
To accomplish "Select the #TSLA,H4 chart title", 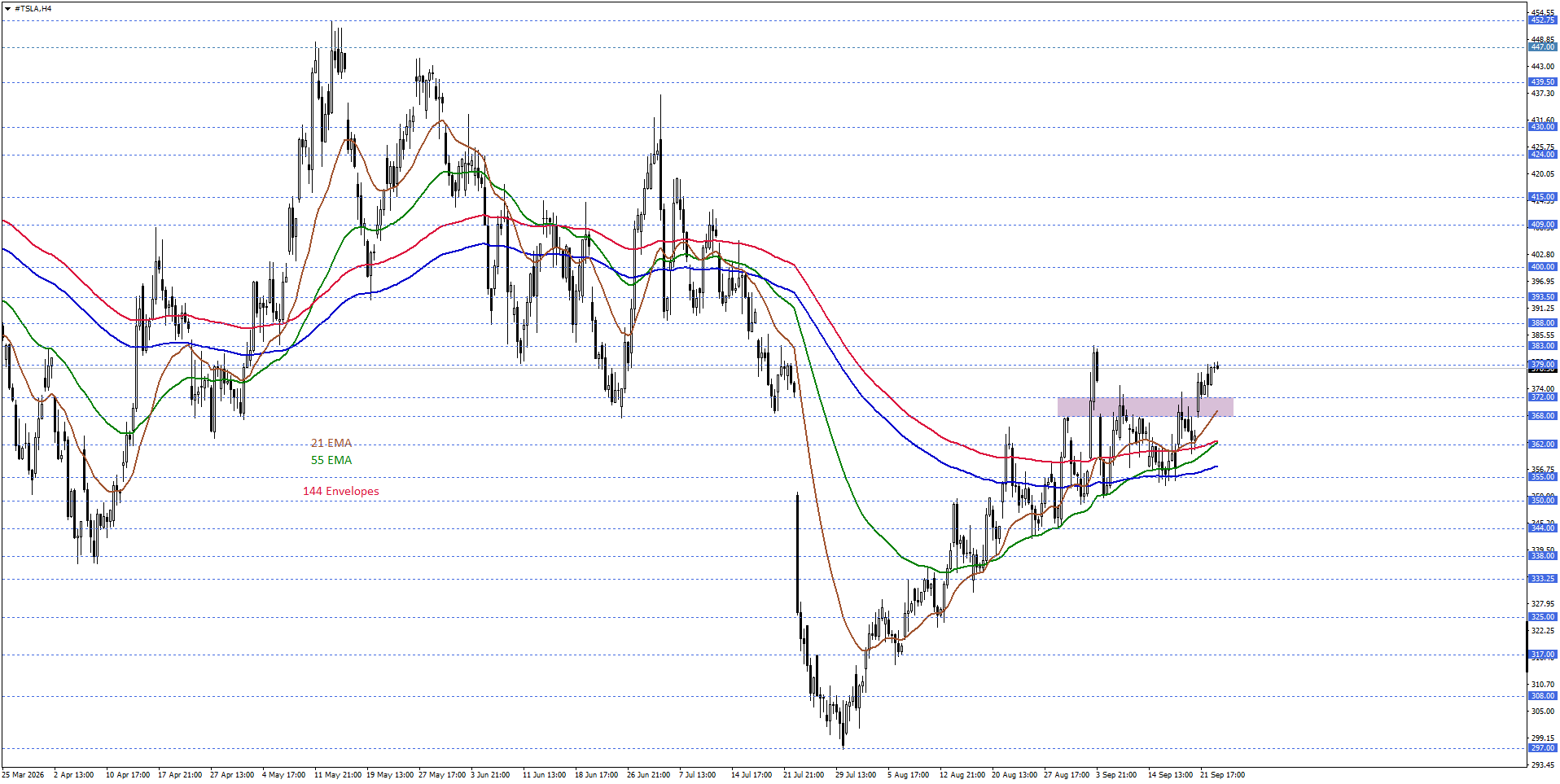I will click(x=33, y=9).
